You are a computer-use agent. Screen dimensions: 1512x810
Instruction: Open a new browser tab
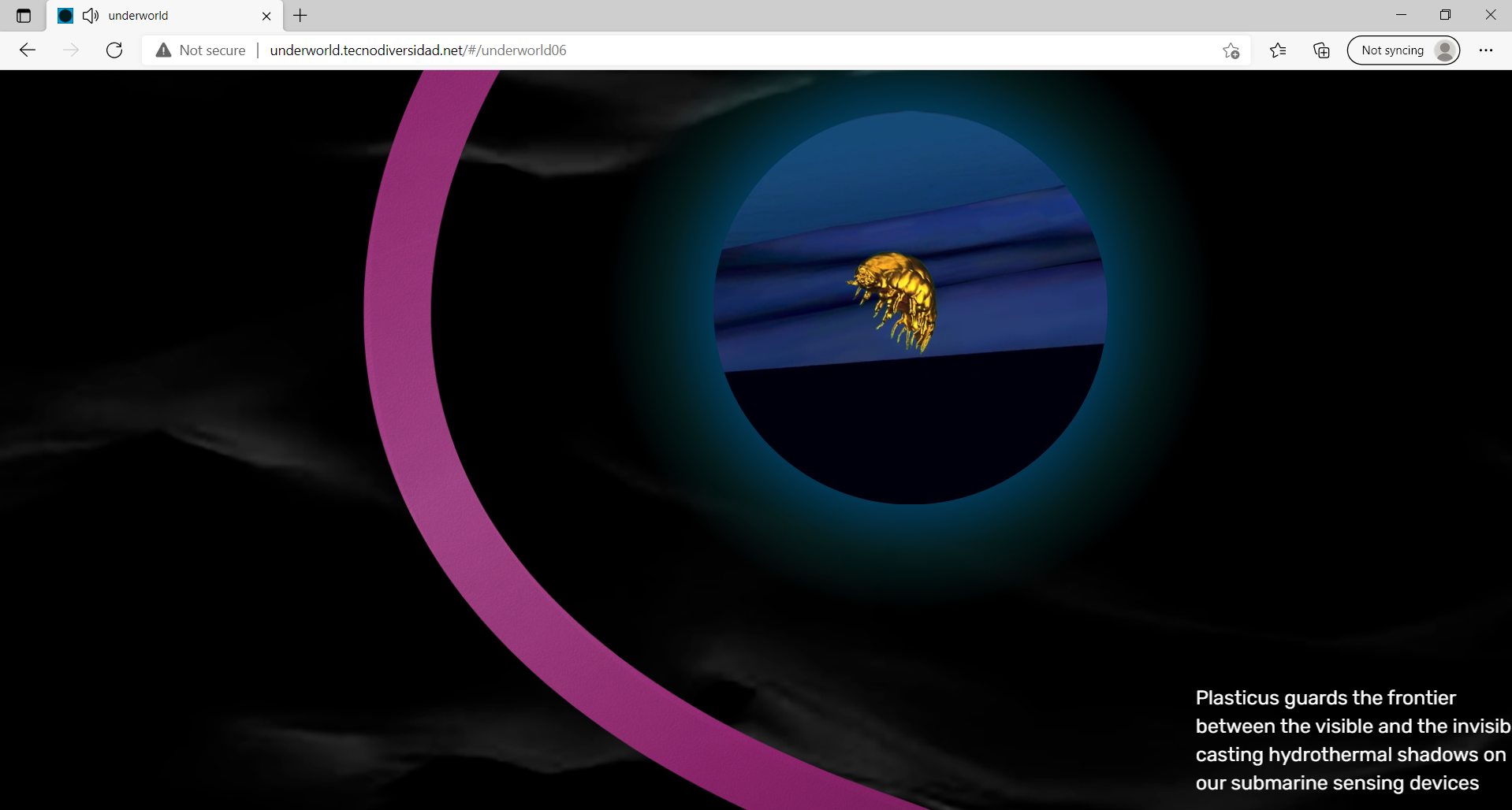tap(300, 16)
